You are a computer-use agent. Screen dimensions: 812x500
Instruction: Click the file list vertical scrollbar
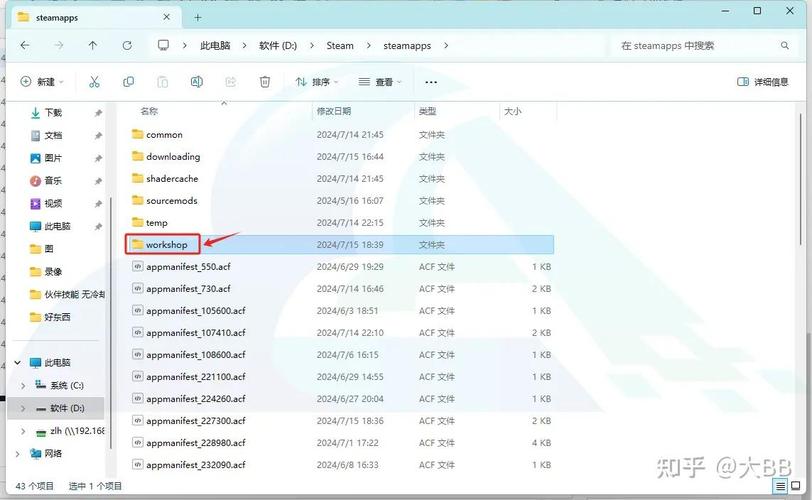[800, 179]
